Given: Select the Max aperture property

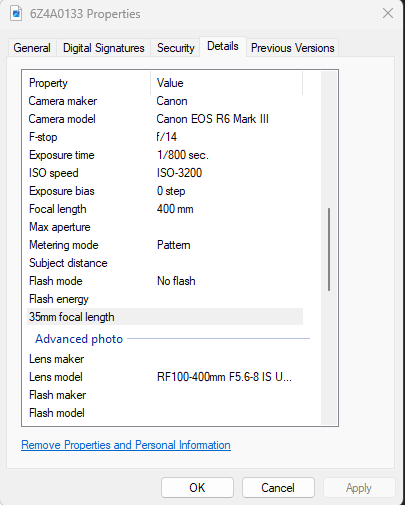Looking at the screenshot, I should (x=60, y=227).
